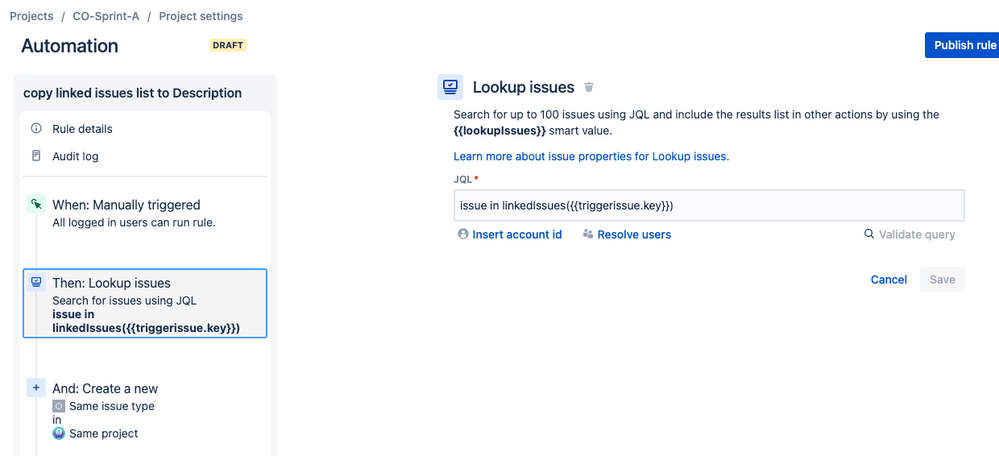Select the Then: Lookup issues step

pos(145,303)
